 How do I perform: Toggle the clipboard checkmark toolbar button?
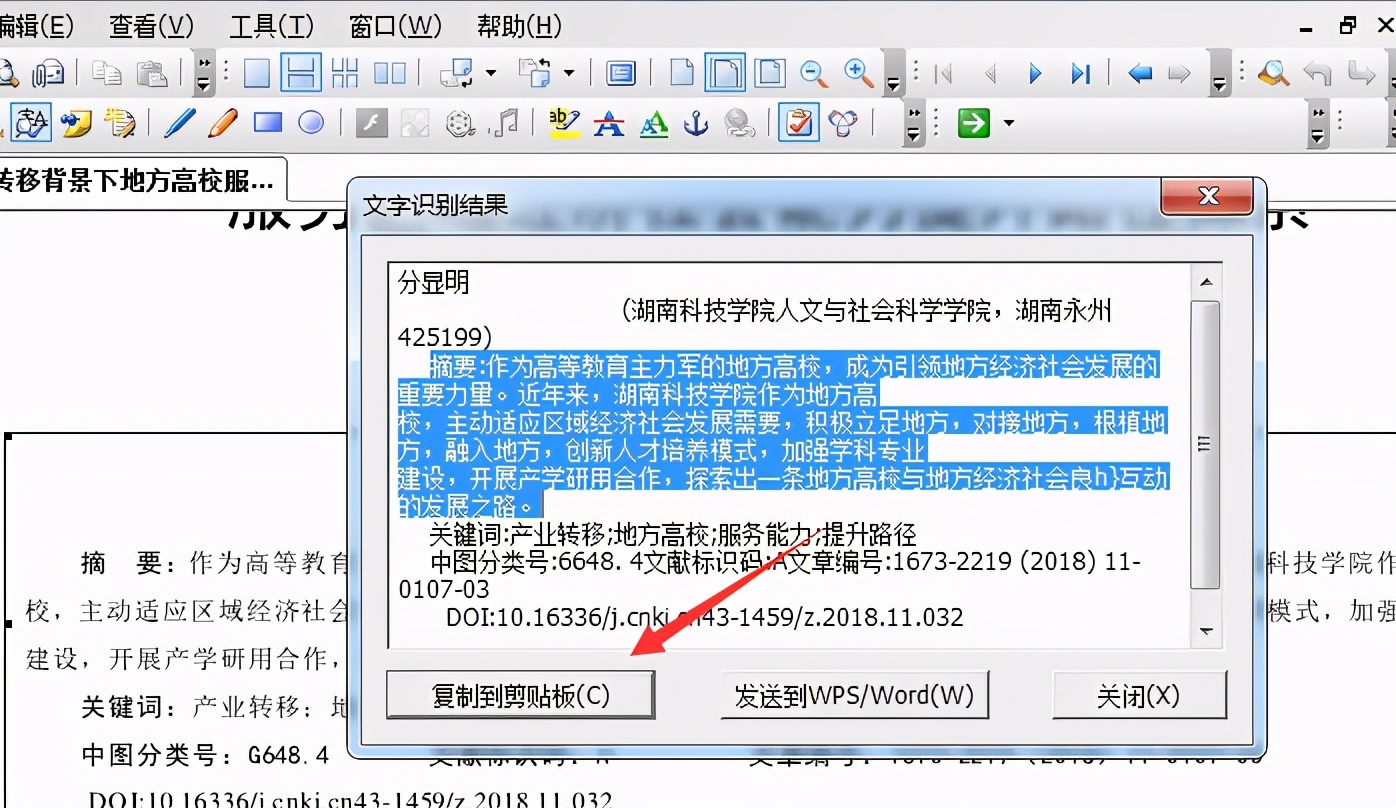tap(799, 123)
